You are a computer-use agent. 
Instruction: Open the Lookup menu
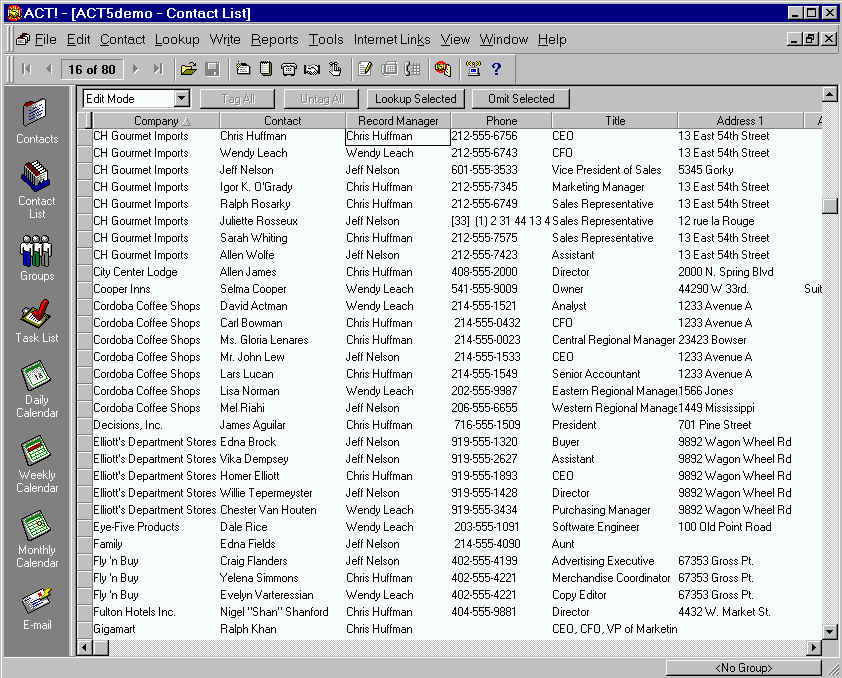pos(177,40)
